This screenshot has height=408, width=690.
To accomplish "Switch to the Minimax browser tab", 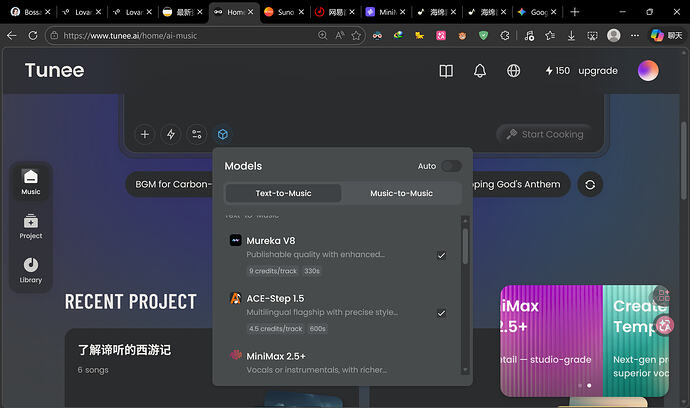I will tap(385, 12).
